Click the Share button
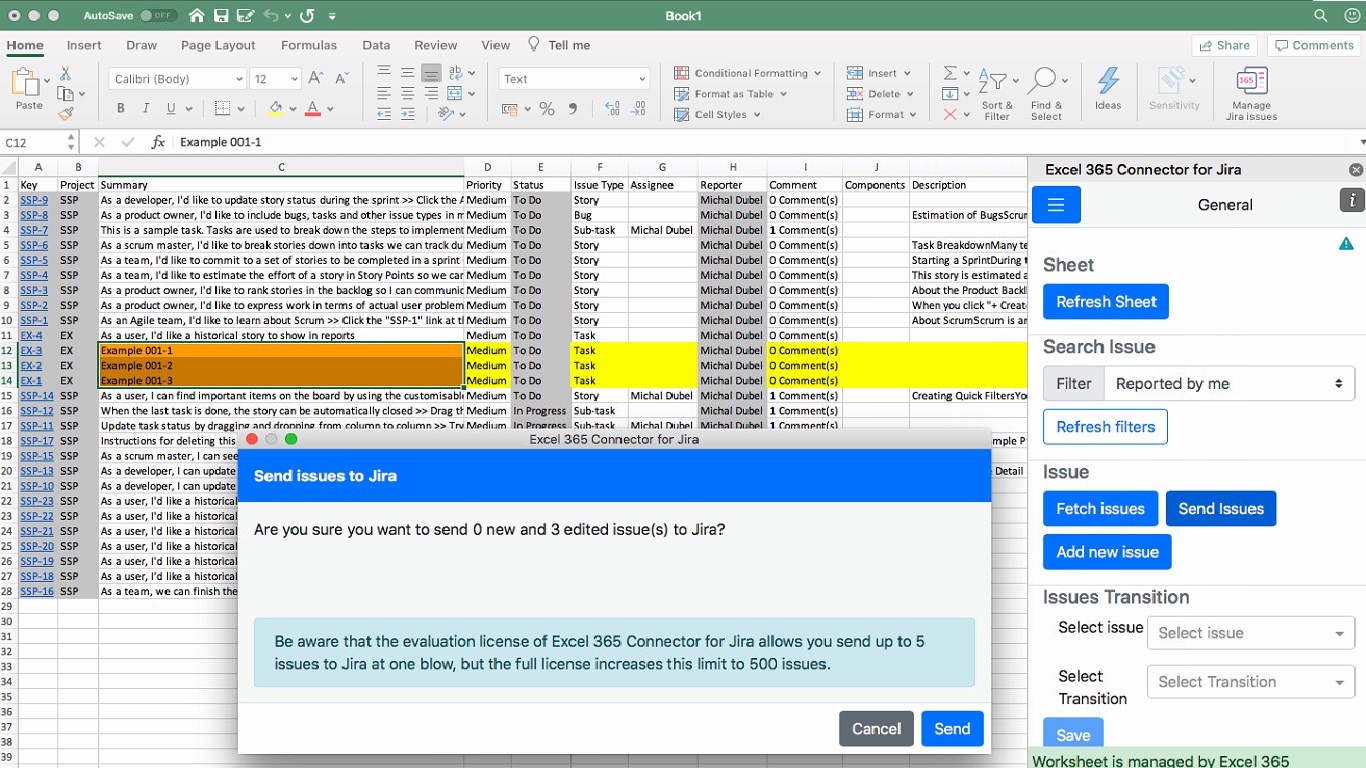1366x768 pixels. coord(1224,45)
